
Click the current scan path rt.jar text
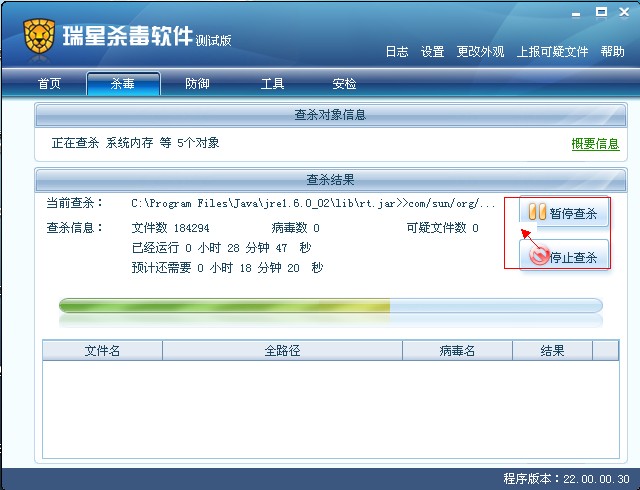(313, 203)
